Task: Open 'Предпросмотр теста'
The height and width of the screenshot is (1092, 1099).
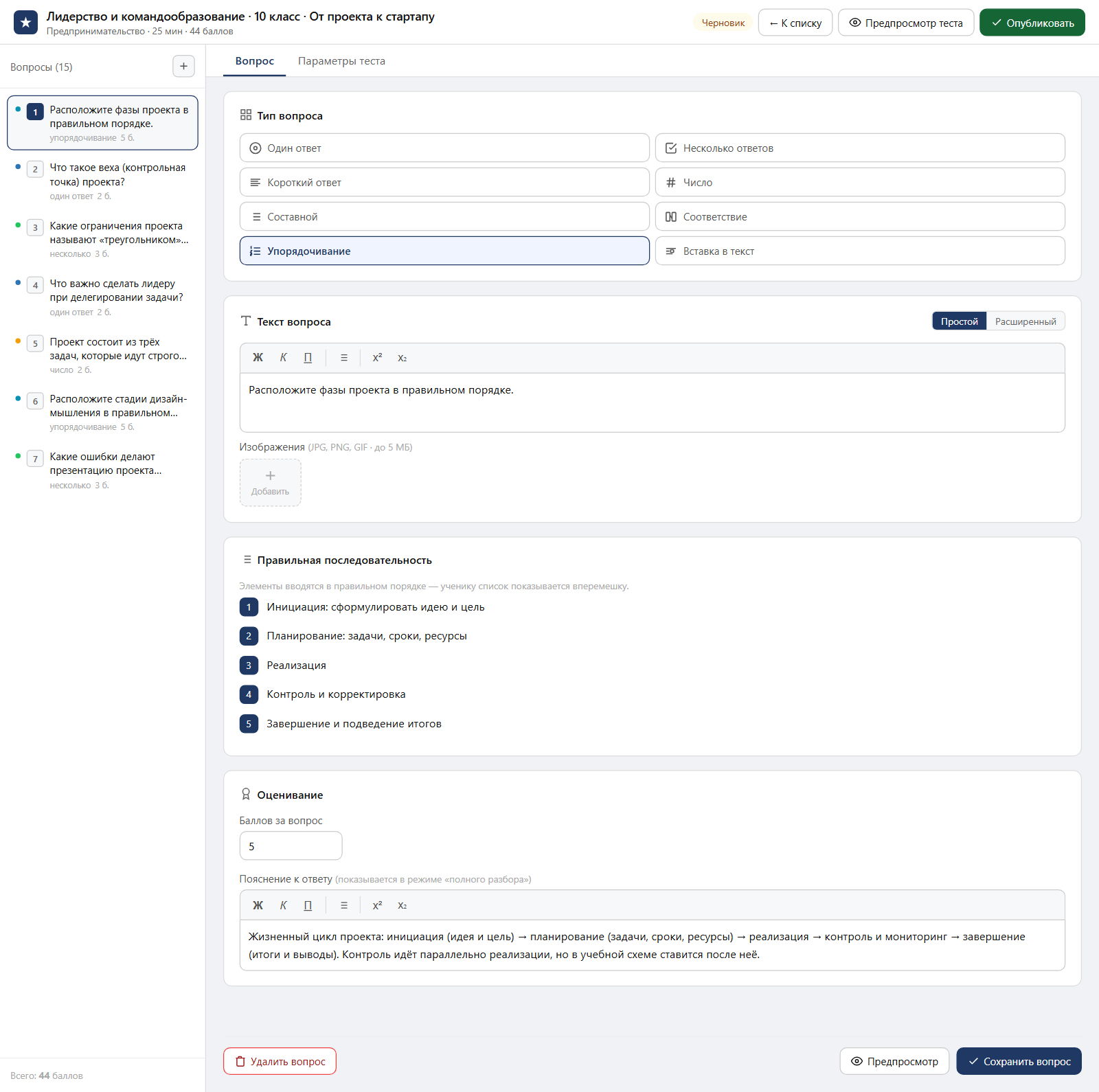Action: (x=906, y=23)
